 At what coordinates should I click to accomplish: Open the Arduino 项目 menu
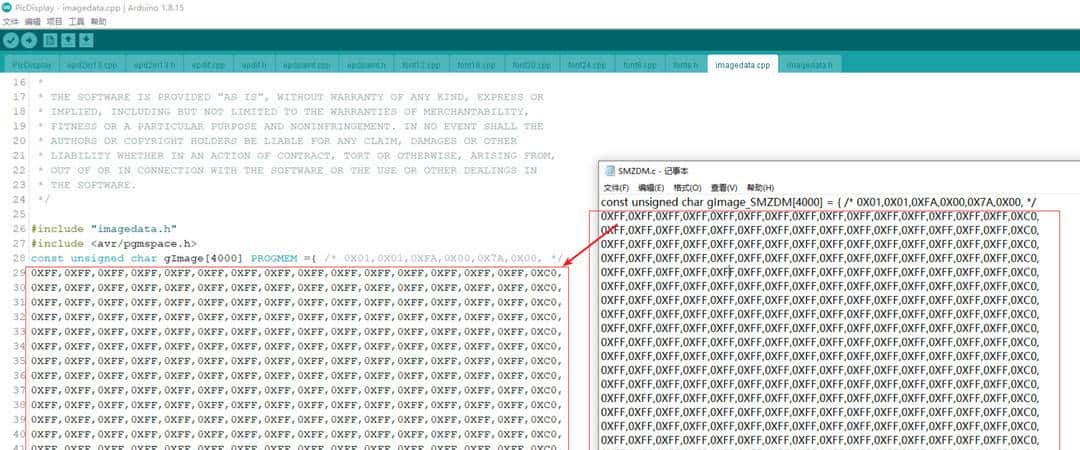pyautogui.click(x=55, y=21)
